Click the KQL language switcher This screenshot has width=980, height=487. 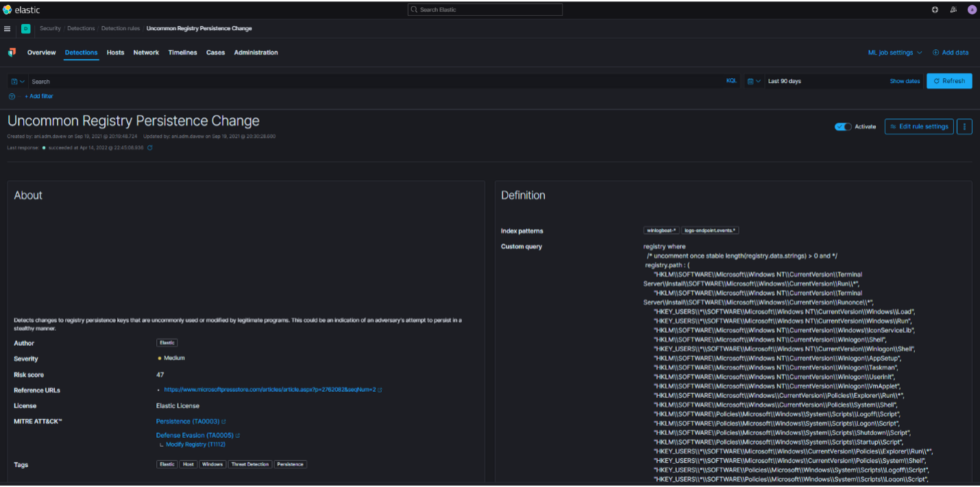click(x=731, y=81)
